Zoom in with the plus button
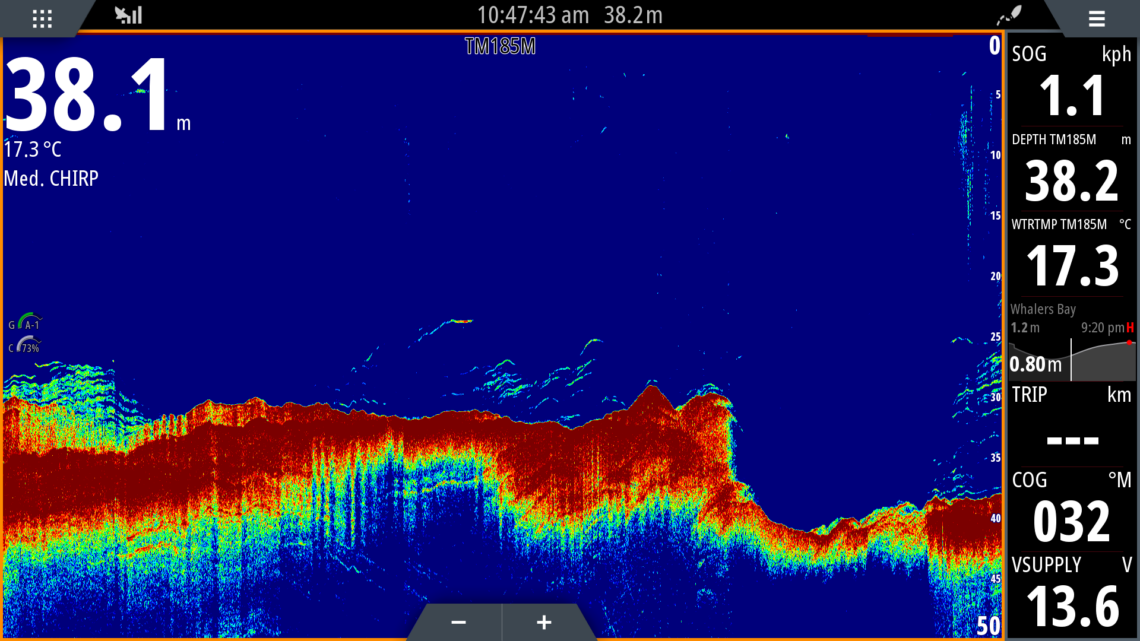 (x=543, y=622)
